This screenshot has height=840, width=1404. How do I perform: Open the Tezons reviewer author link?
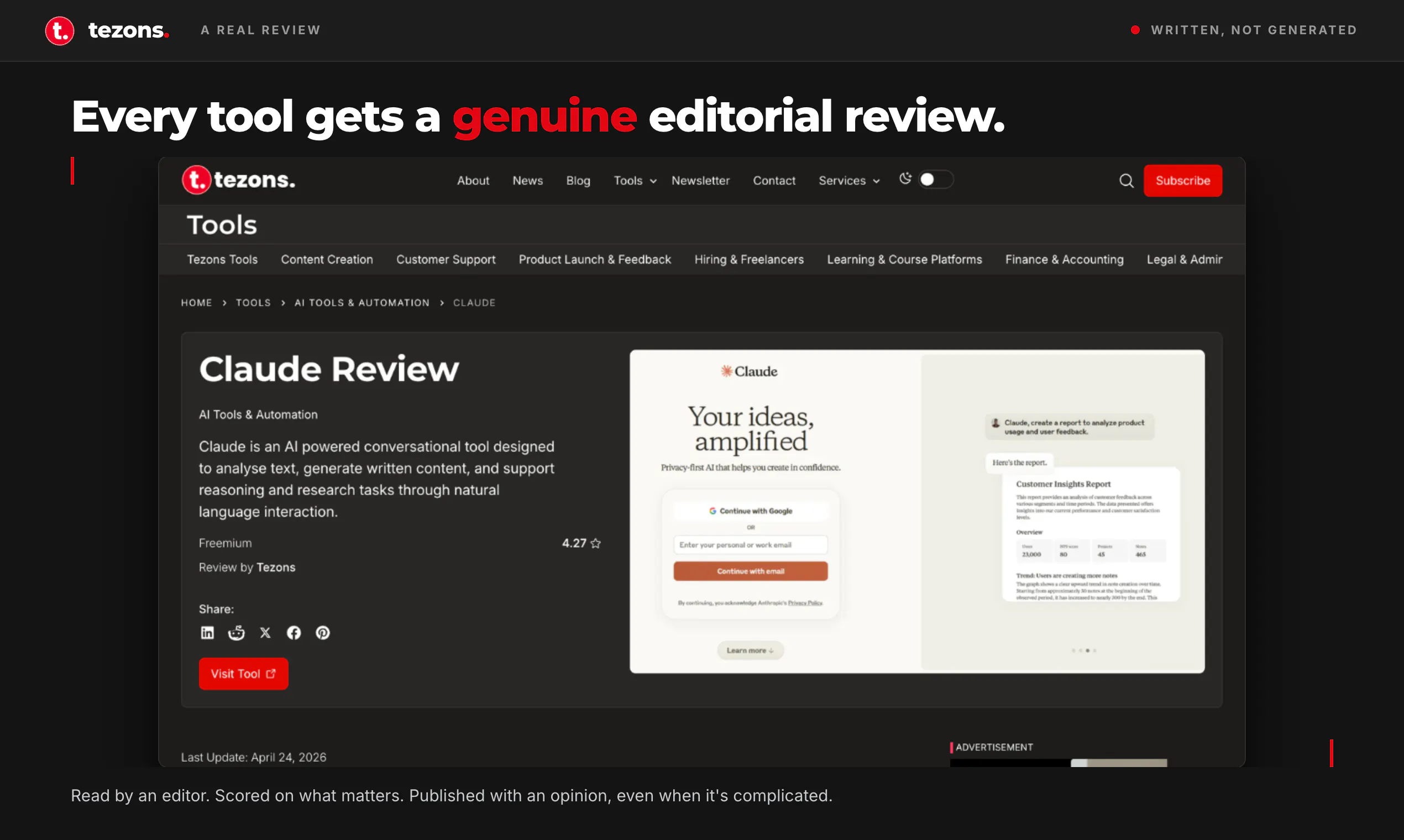pyautogui.click(x=276, y=567)
